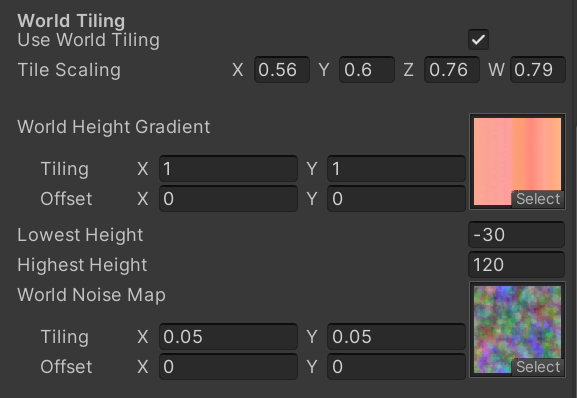This screenshot has width=577, height=398.
Task: Click the World Height Gradient Offset X field
Action: point(228,199)
